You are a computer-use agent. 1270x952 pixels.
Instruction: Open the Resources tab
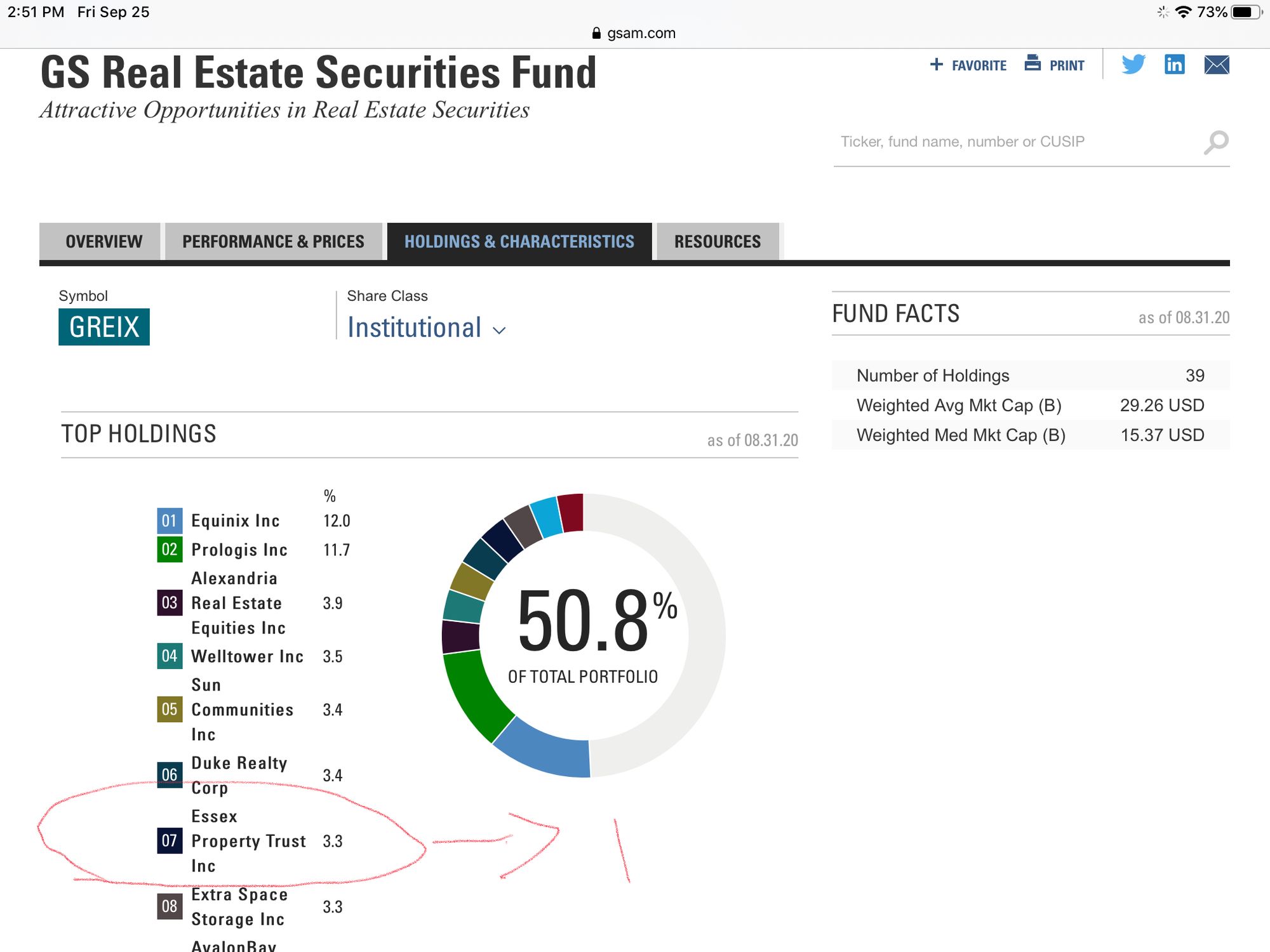click(717, 242)
